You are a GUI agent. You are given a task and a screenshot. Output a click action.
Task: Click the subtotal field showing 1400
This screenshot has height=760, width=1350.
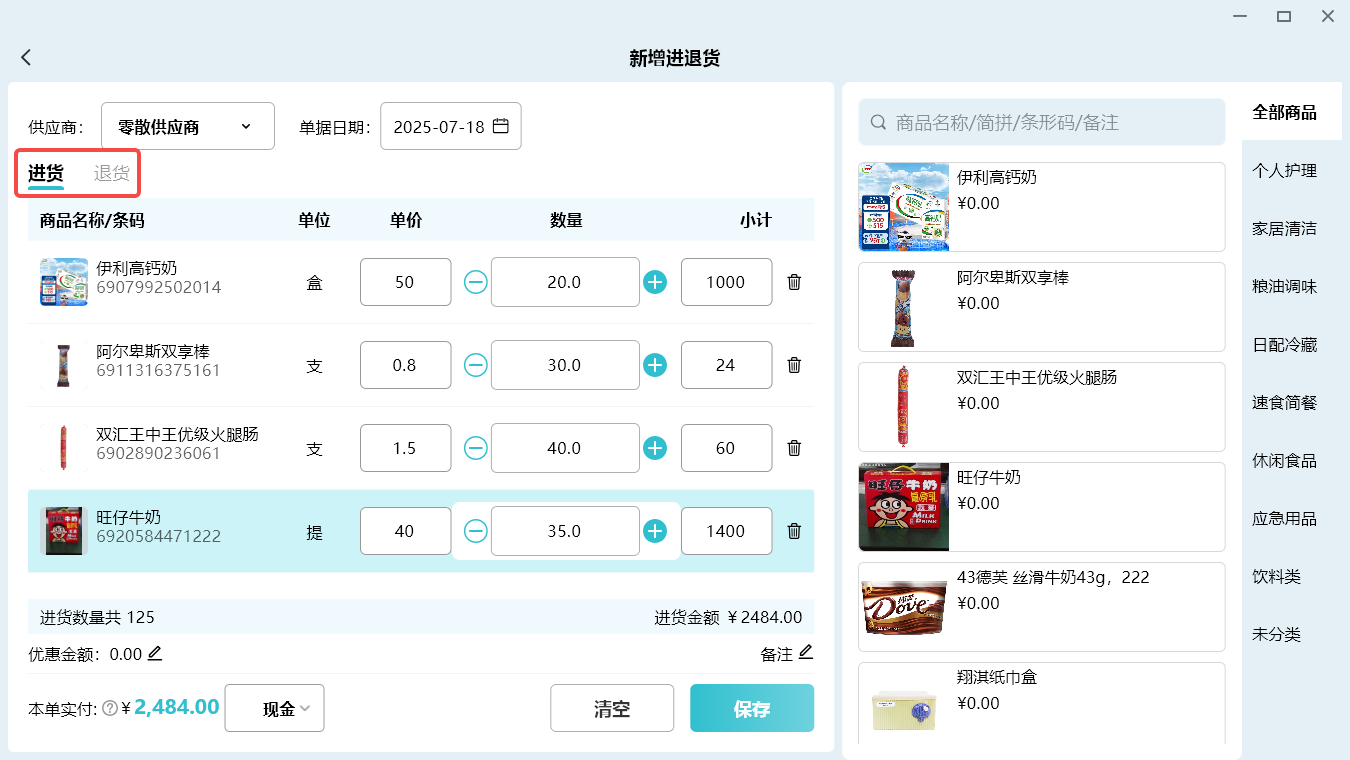click(726, 531)
